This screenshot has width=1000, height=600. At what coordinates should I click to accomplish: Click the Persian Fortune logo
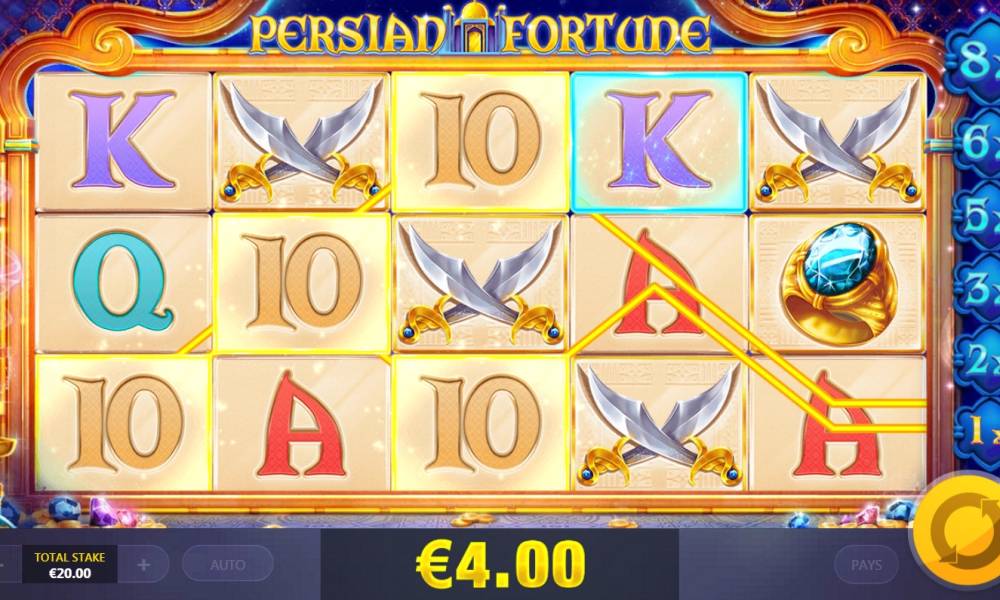pyautogui.click(x=479, y=31)
